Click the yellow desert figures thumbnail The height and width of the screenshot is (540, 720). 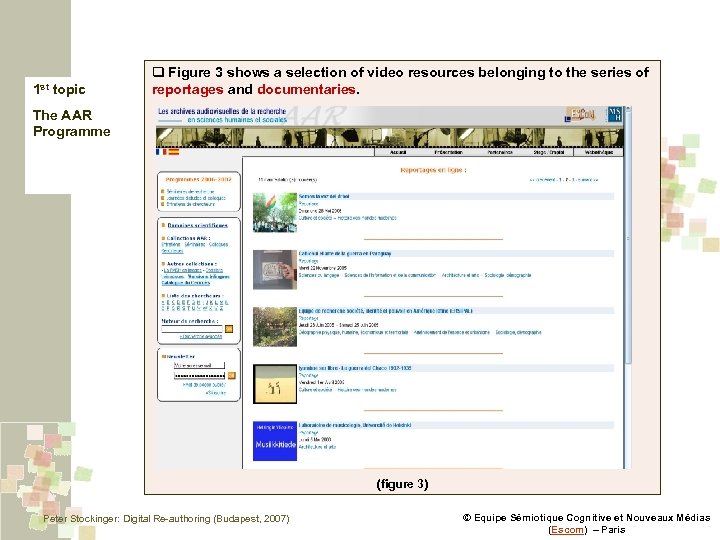275,384
